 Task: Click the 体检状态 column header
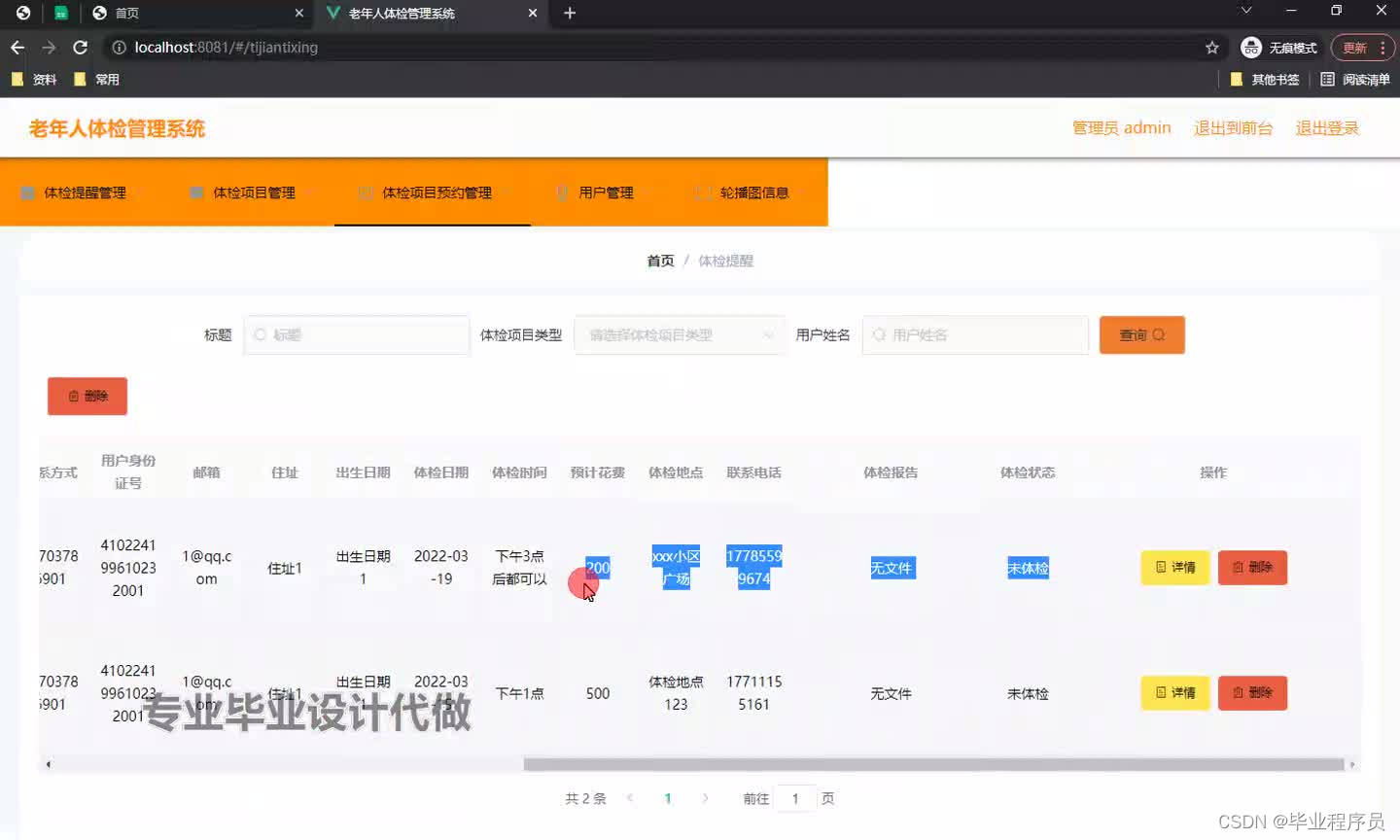point(1028,472)
